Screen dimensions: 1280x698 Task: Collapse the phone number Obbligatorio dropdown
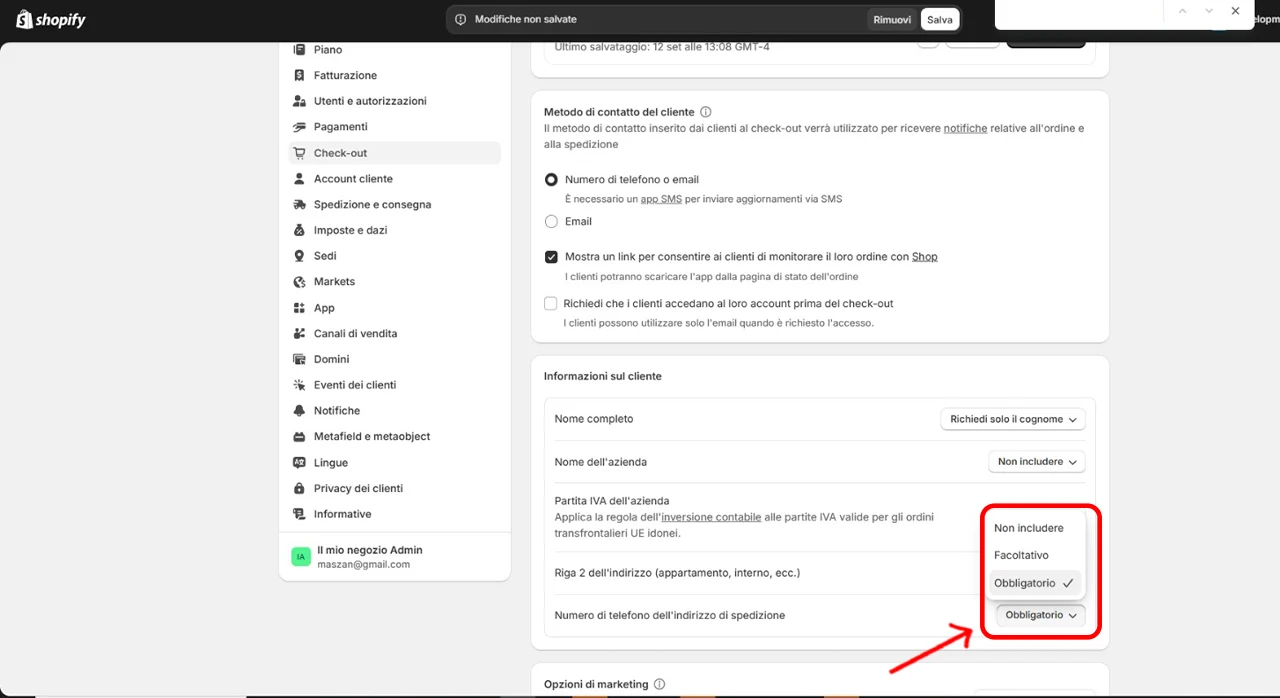click(x=1040, y=616)
